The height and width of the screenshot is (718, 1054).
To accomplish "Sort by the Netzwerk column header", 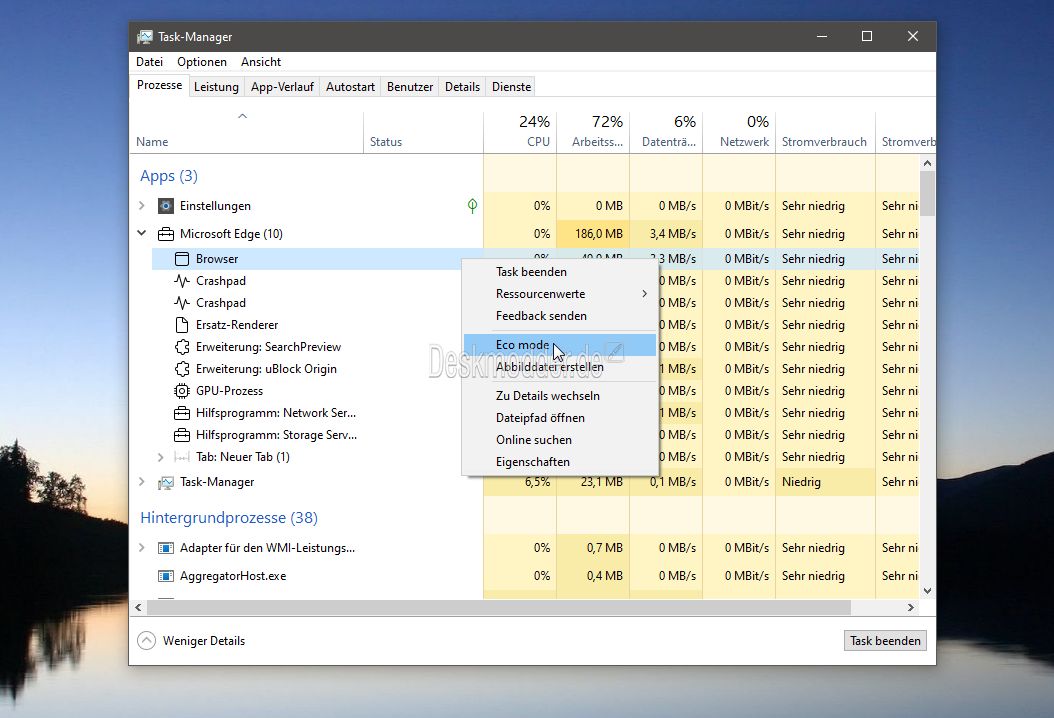I will [739, 132].
